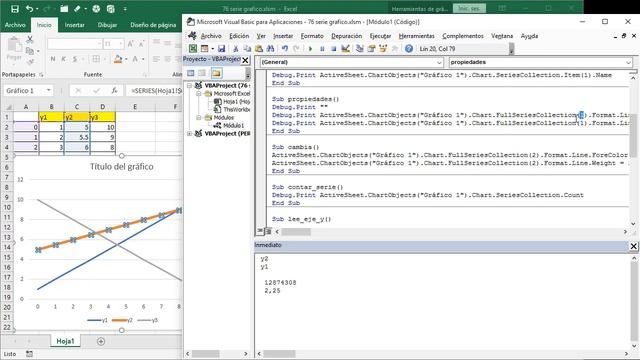Open the Project Explorer toolbar icon
Viewport: 640px width, 360px height.
click(x=359, y=49)
